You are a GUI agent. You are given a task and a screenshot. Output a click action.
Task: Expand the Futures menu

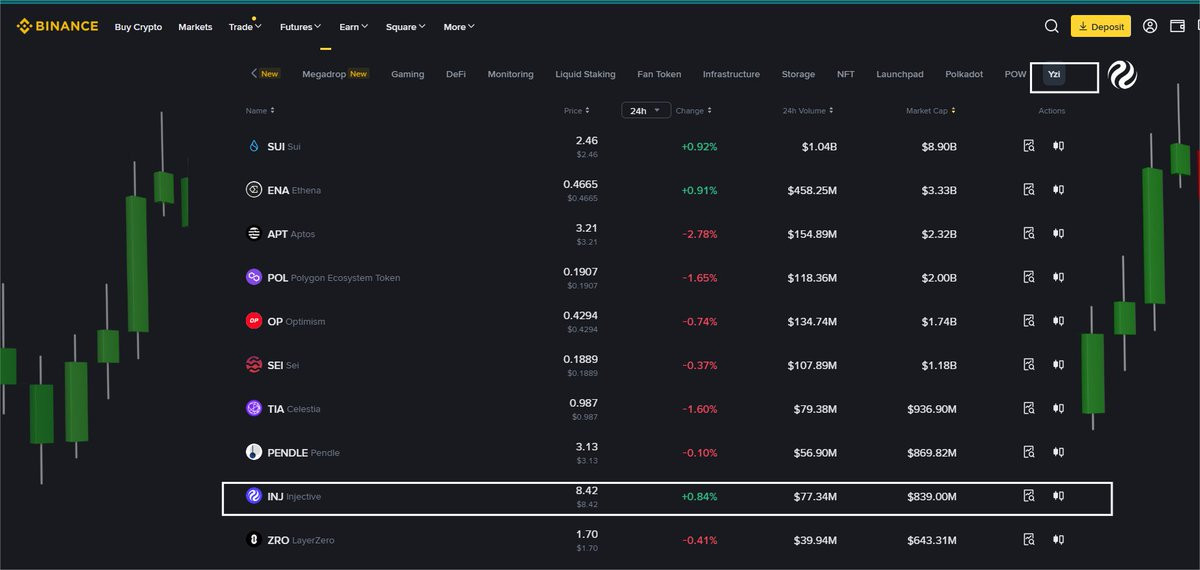point(300,27)
